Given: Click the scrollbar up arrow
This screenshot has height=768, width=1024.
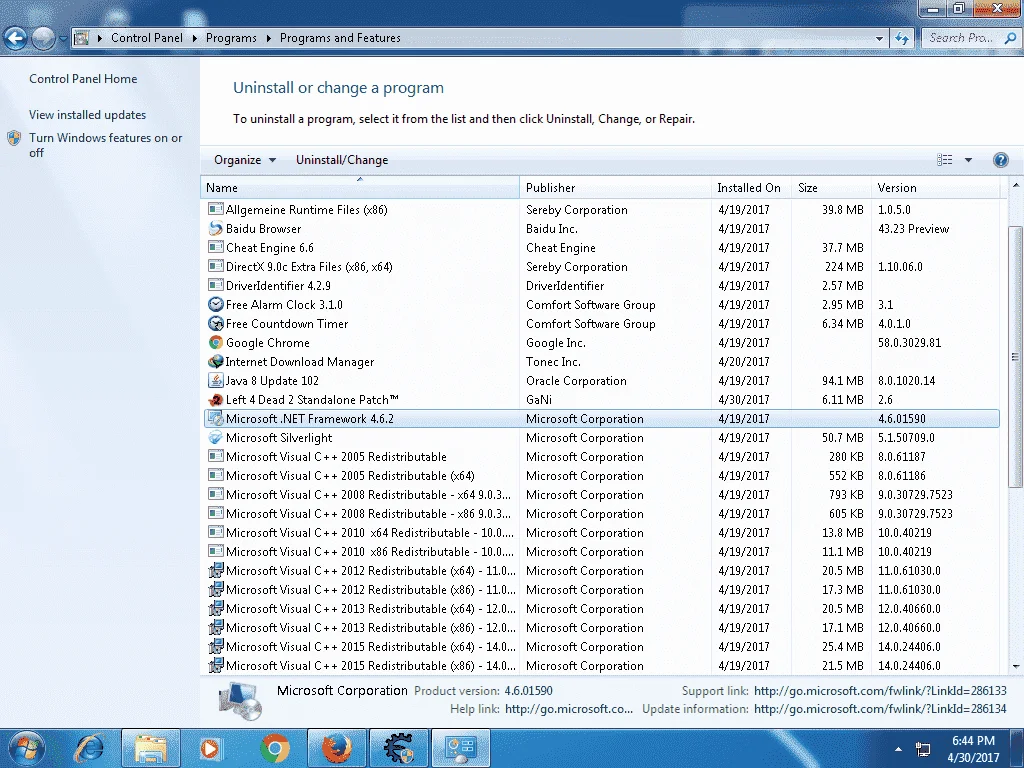Looking at the screenshot, I should pos(1016,185).
